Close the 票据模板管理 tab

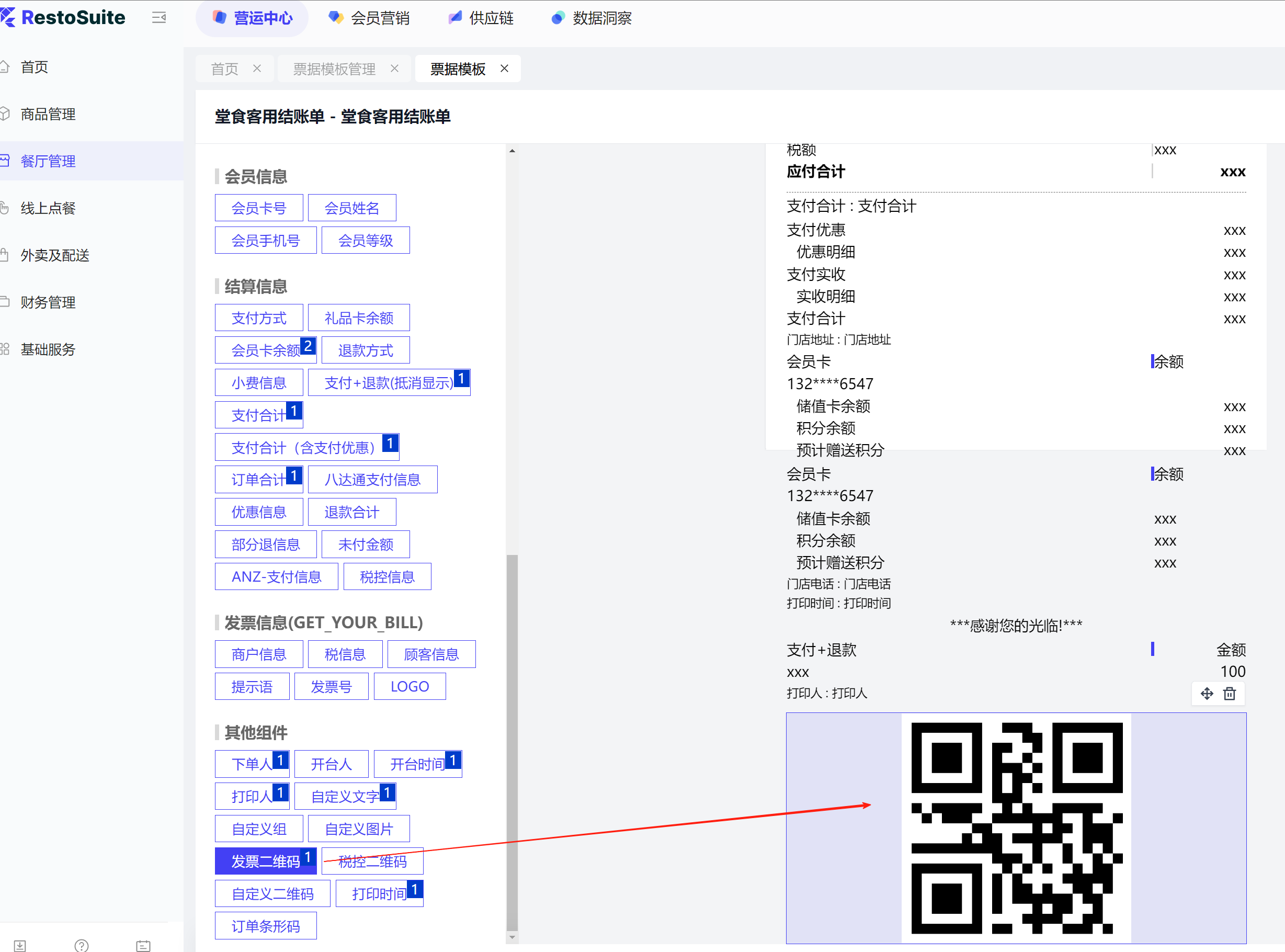coord(395,68)
